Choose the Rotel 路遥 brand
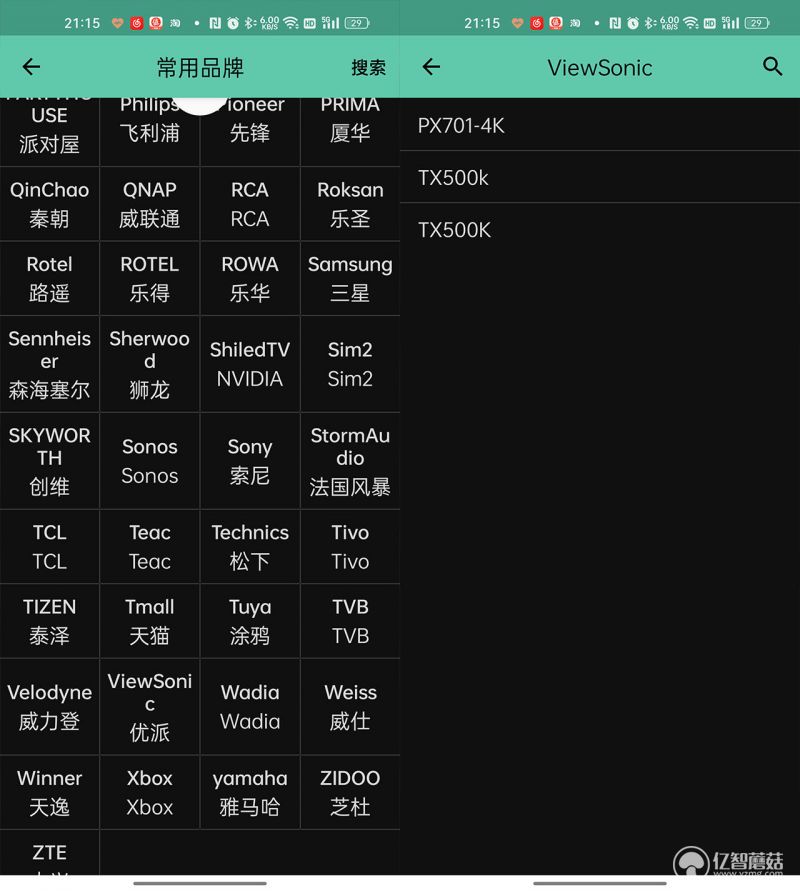This screenshot has width=800, height=893. click(x=50, y=278)
